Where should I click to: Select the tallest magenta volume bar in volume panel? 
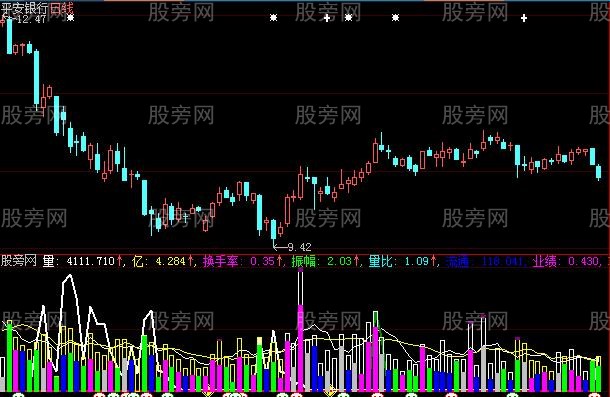(x=300, y=348)
